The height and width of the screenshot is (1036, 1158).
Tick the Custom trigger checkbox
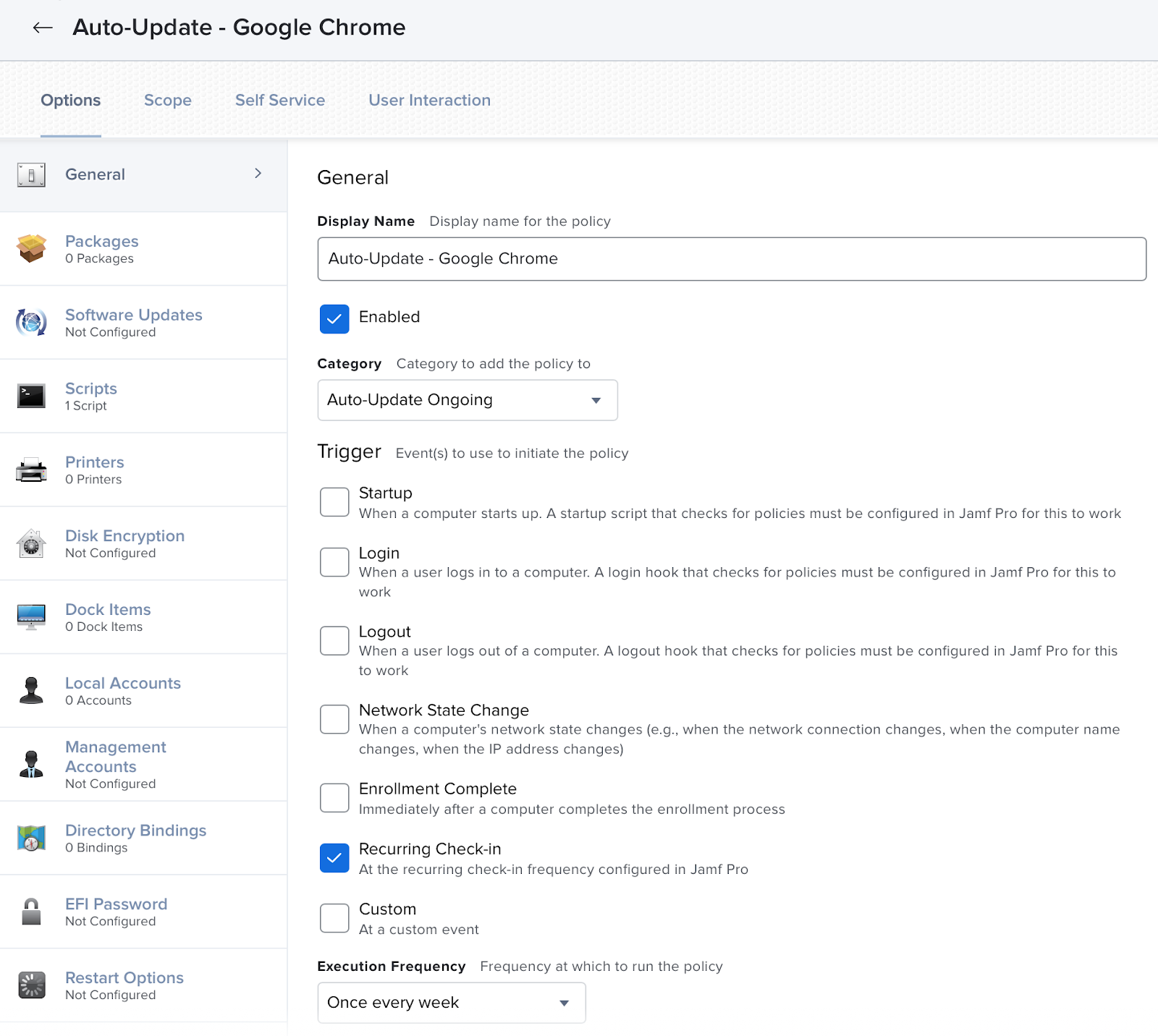pos(334,918)
